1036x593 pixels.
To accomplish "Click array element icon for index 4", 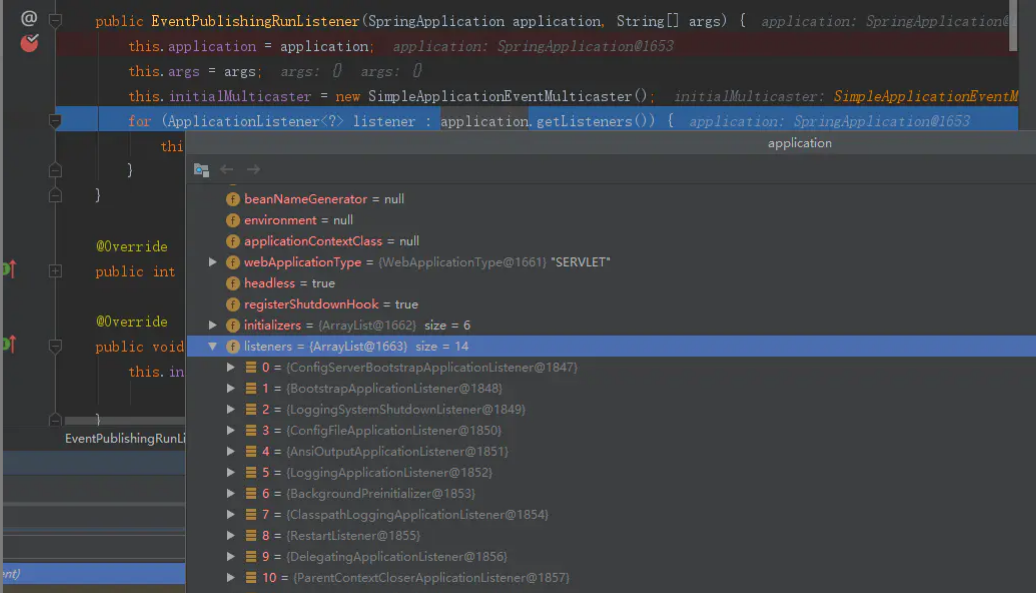I will click(251, 452).
